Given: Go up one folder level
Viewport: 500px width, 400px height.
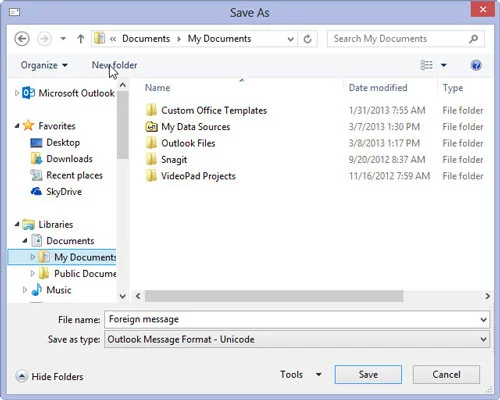Looking at the screenshot, I should 81,39.
